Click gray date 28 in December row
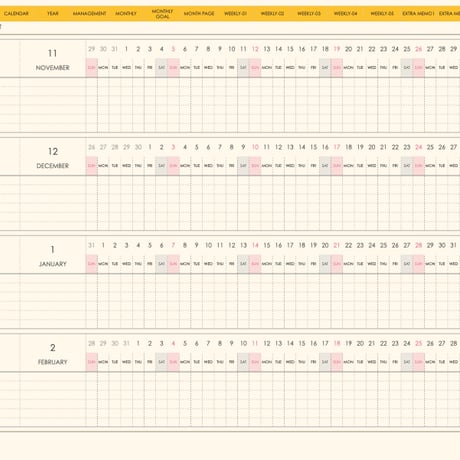Screen dimensions: 460x460 click(115, 147)
